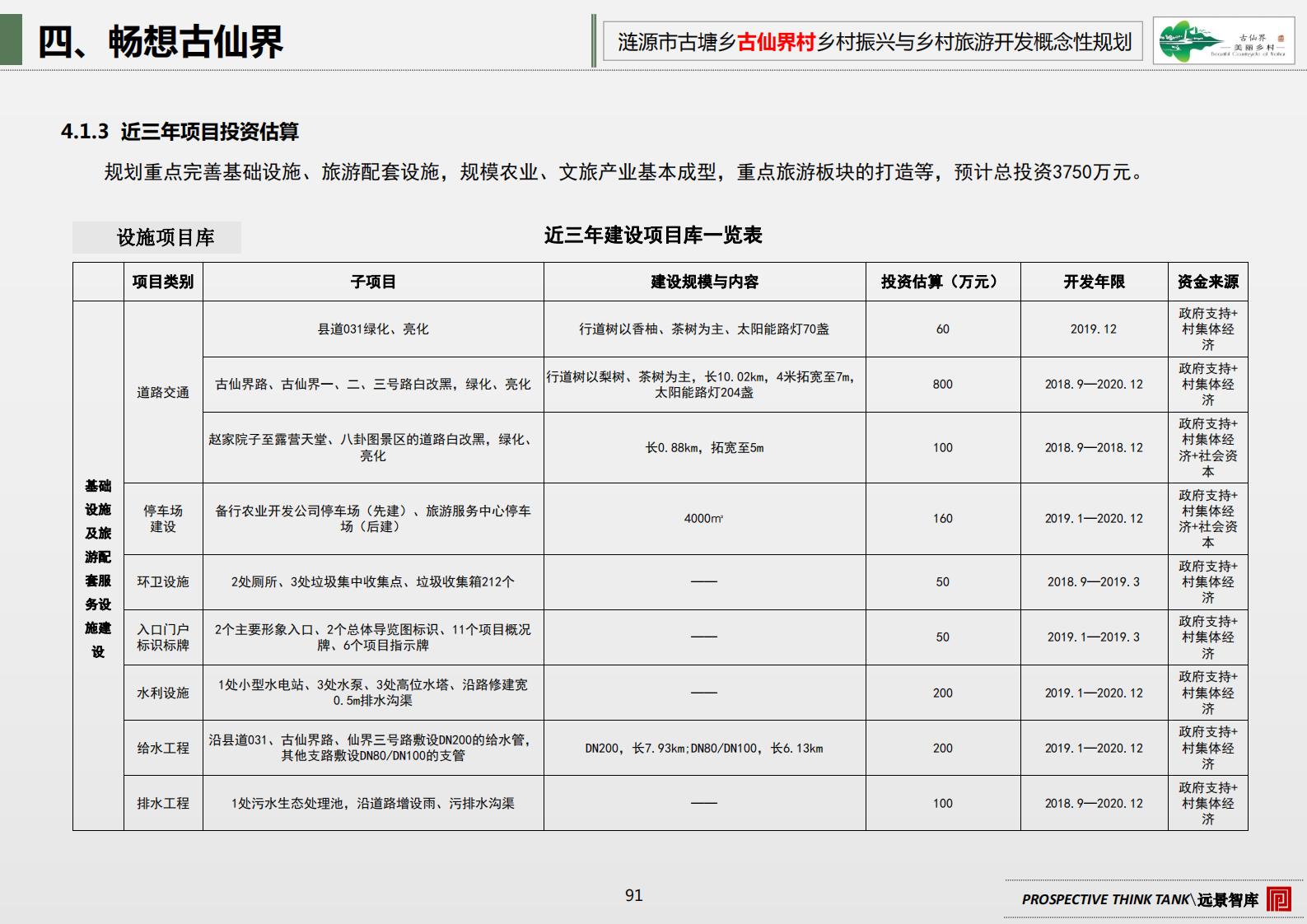
Task: Click the 投资估算（万元） column header
Action: (x=943, y=282)
